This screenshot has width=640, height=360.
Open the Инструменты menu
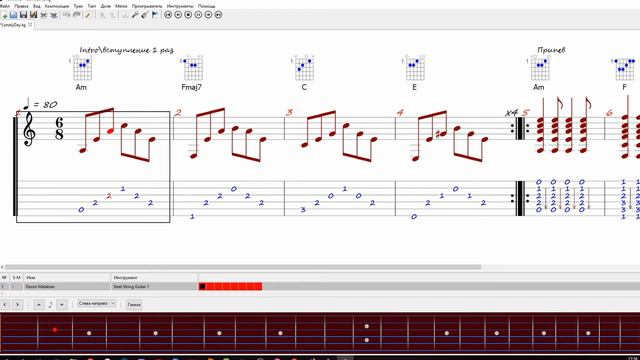180,6
